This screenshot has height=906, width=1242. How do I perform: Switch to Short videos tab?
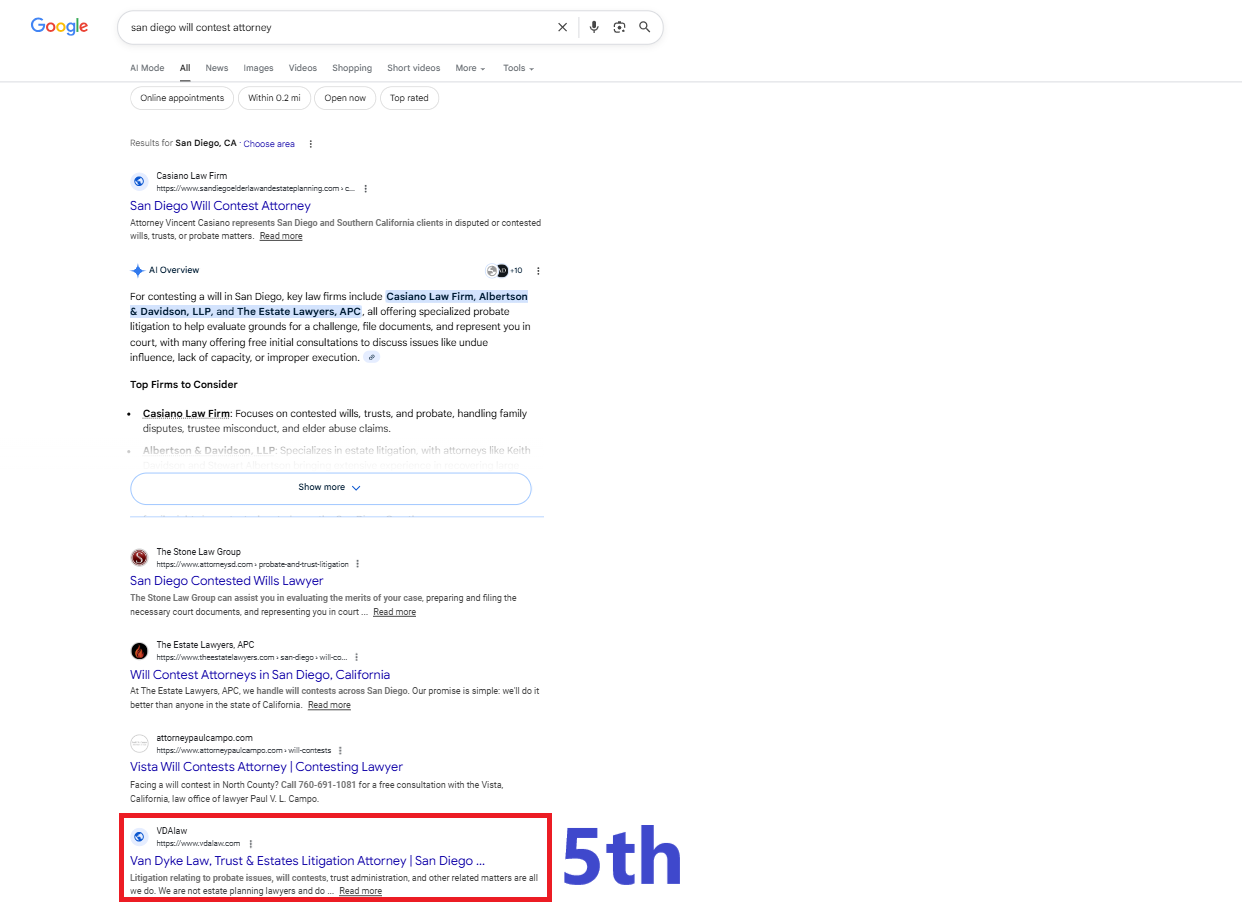click(x=414, y=68)
